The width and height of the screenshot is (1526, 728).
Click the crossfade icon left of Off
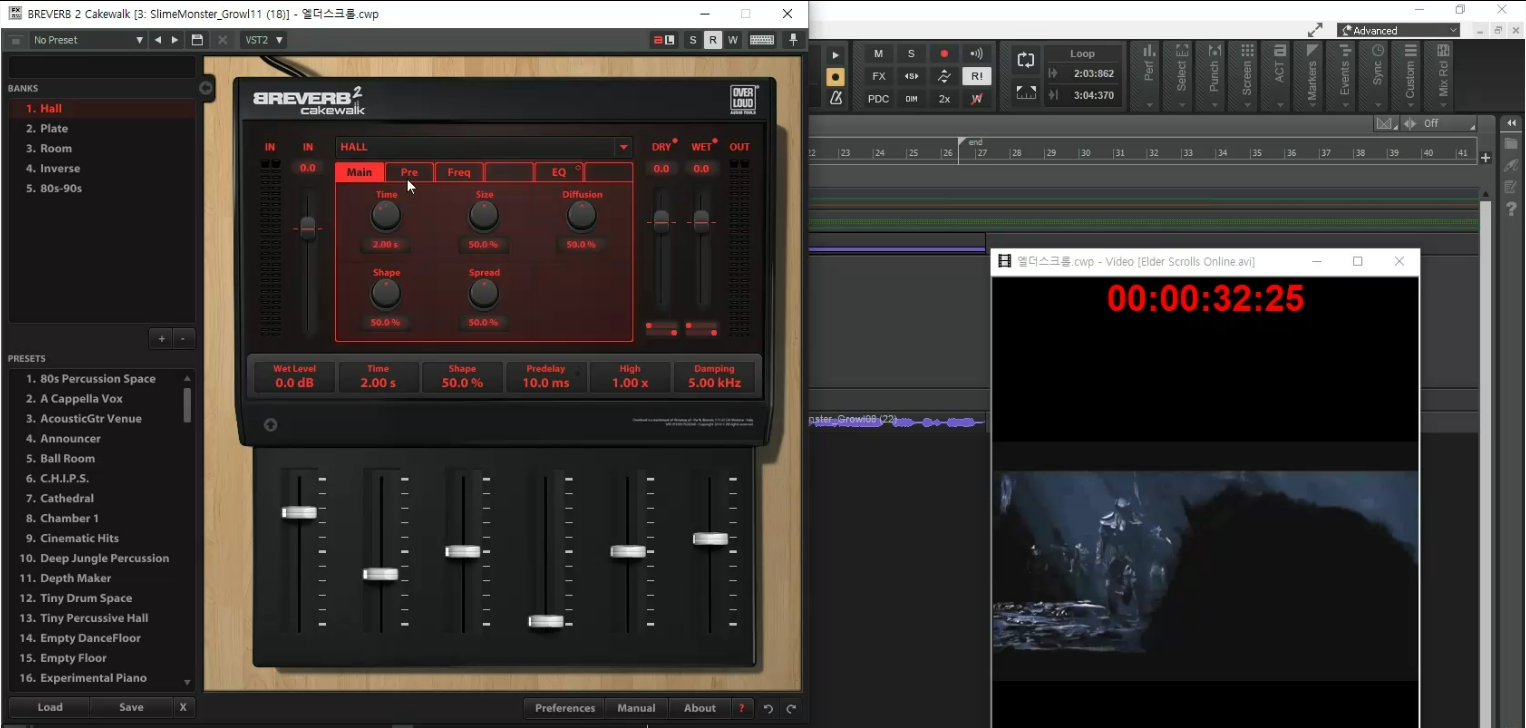1385,124
